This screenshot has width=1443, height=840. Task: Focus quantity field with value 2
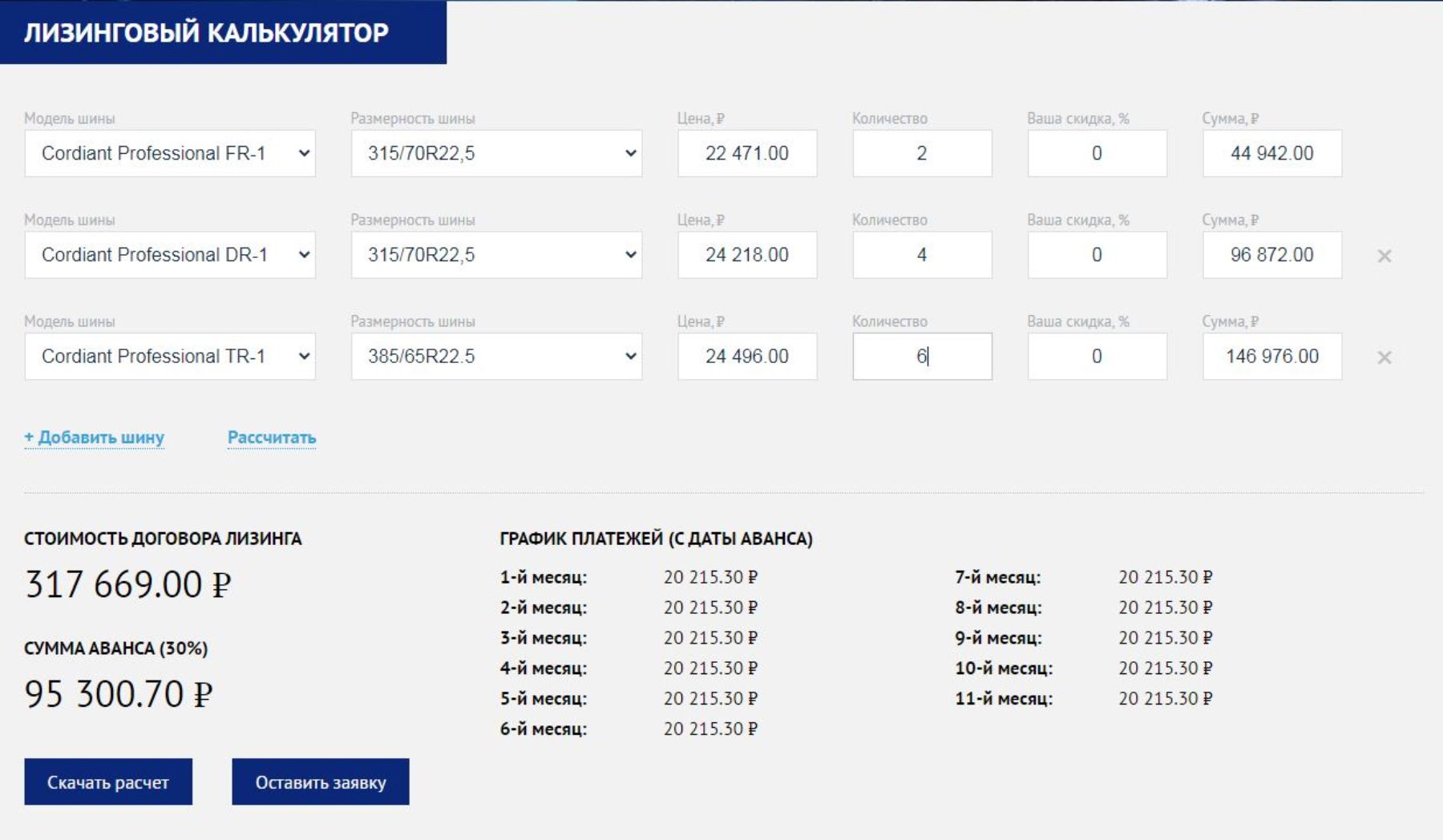[922, 153]
